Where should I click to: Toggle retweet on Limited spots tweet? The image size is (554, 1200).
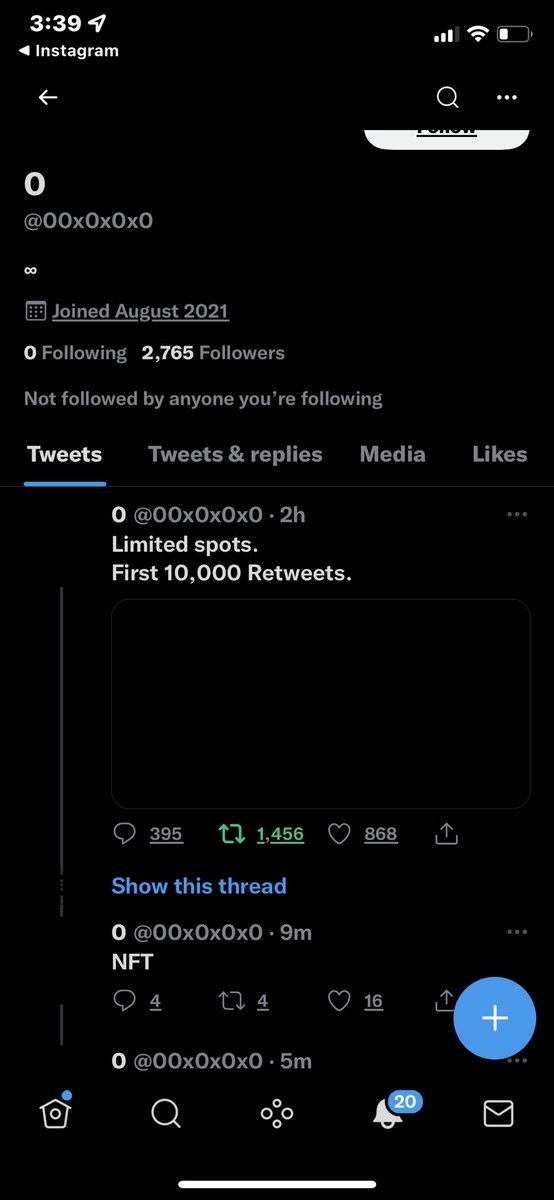(231, 833)
